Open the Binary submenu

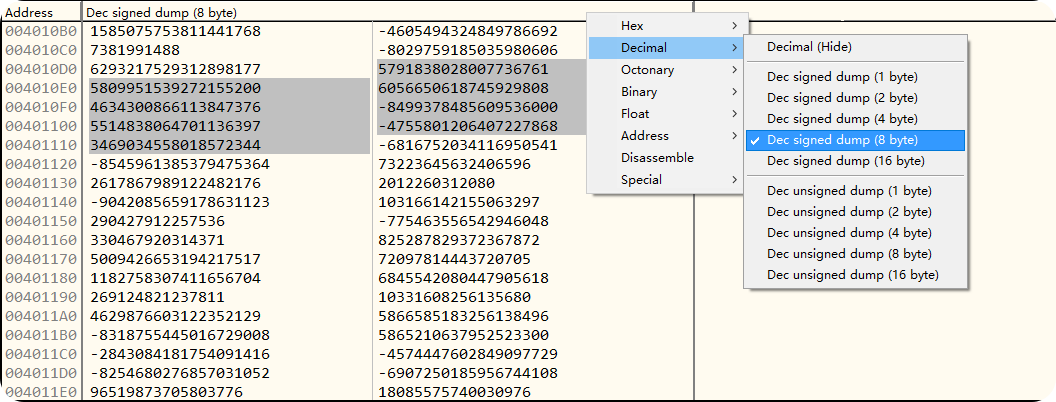pos(665,92)
